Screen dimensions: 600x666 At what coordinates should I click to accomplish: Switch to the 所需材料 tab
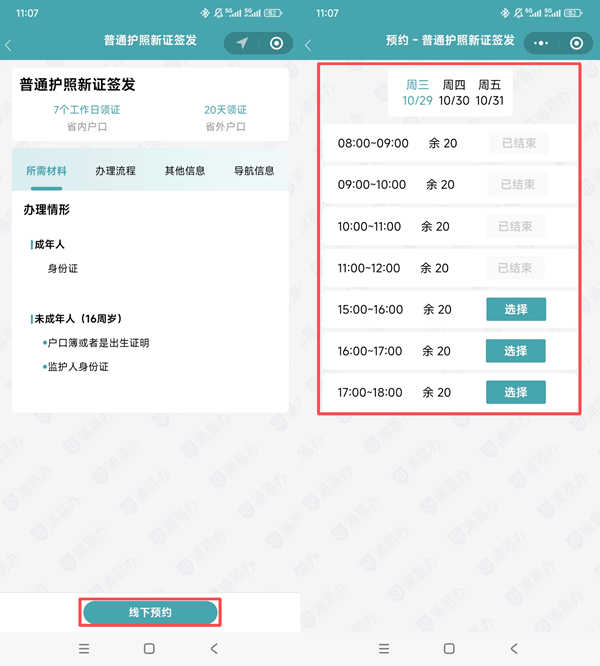click(x=46, y=171)
